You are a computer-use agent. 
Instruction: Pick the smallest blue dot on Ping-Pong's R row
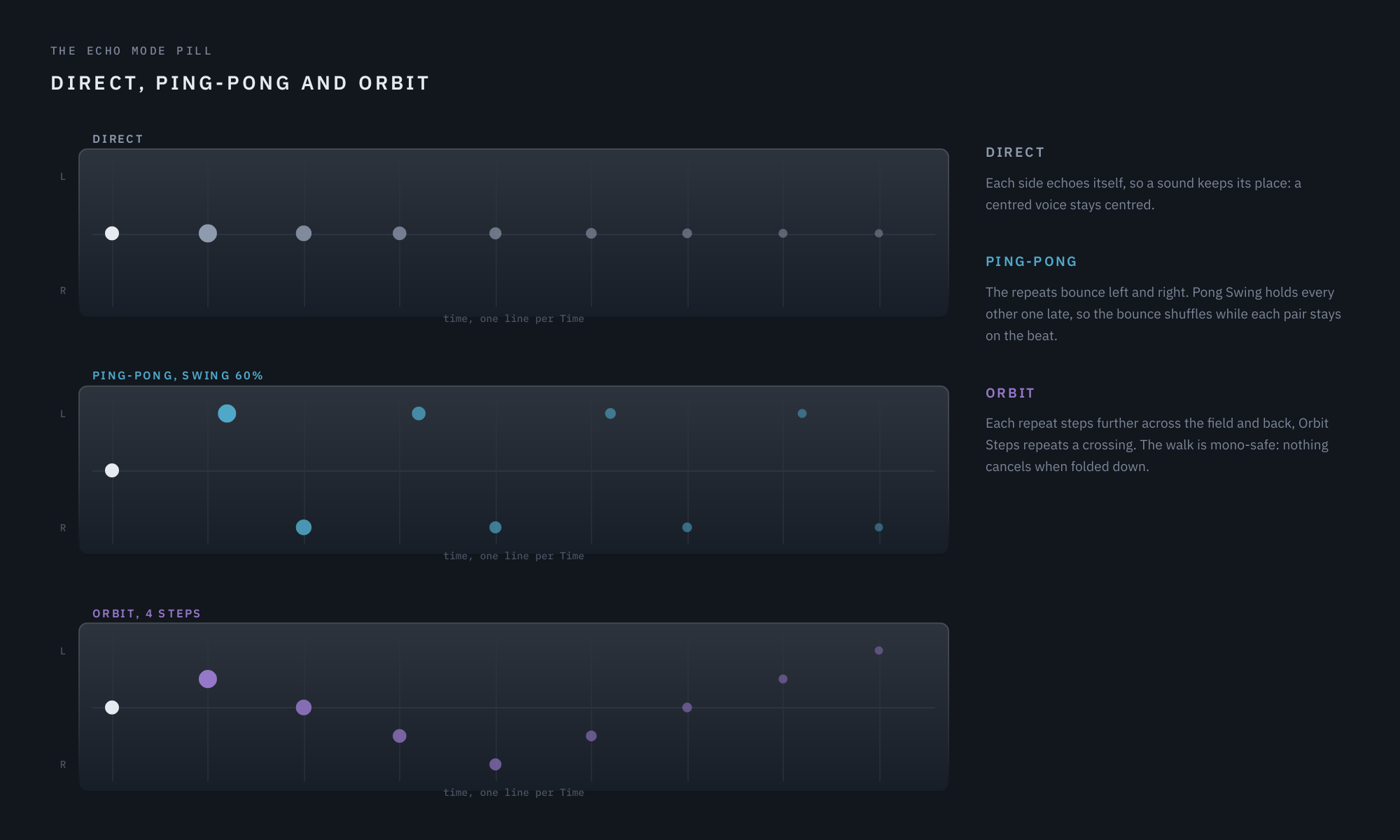tap(879, 527)
